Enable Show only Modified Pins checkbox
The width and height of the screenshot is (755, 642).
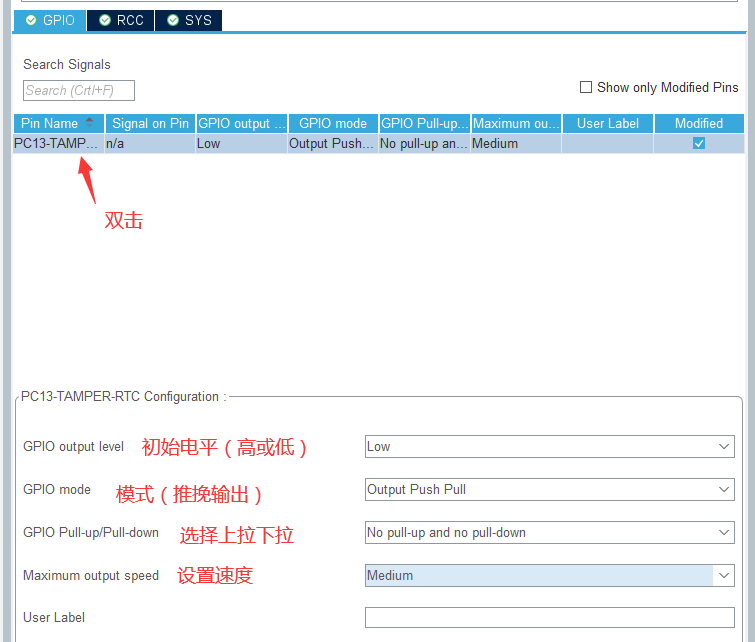(x=586, y=87)
